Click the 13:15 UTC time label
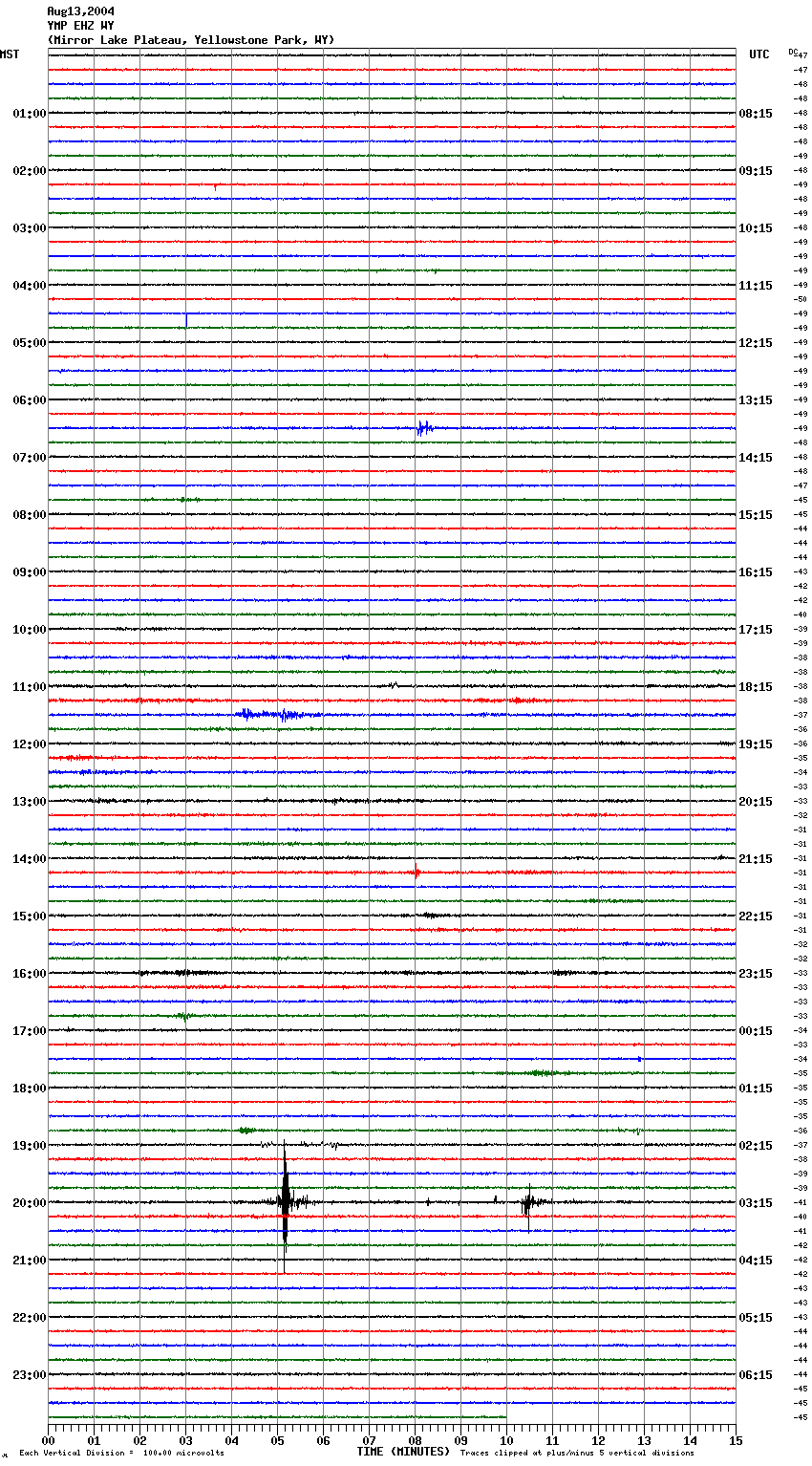The image size is (812, 1466). (756, 400)
